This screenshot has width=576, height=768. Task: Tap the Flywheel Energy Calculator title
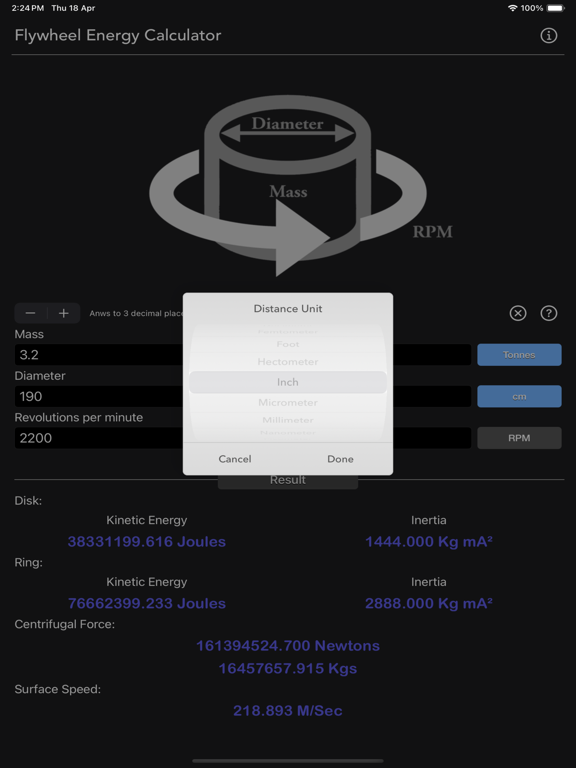pos(118,35)
